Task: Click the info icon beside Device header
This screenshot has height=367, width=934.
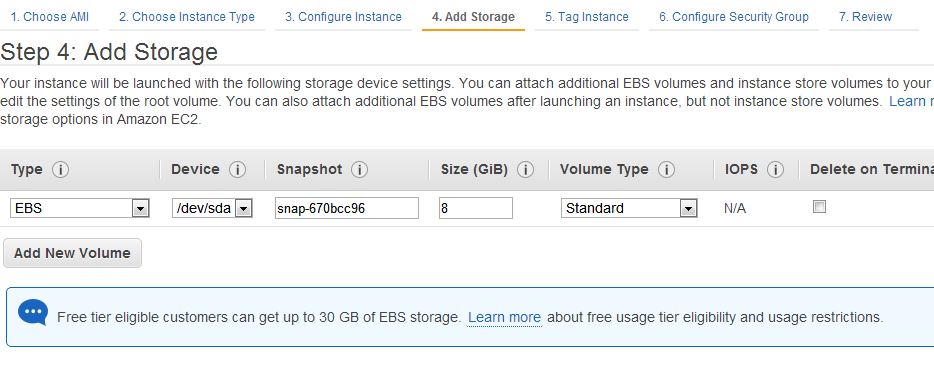Action: (237, 170)
